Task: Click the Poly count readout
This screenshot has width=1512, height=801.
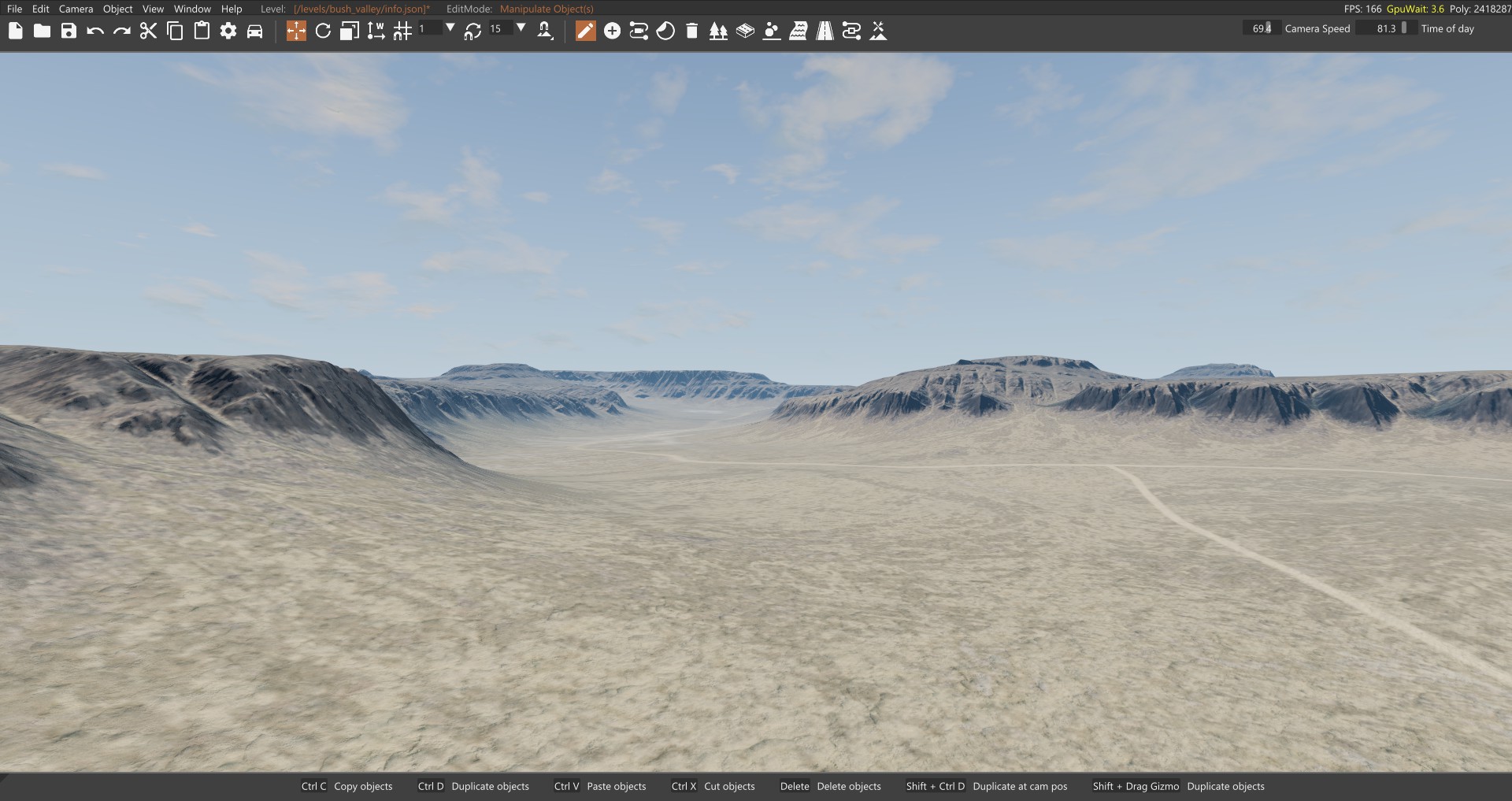Action: click(1480, 9)
